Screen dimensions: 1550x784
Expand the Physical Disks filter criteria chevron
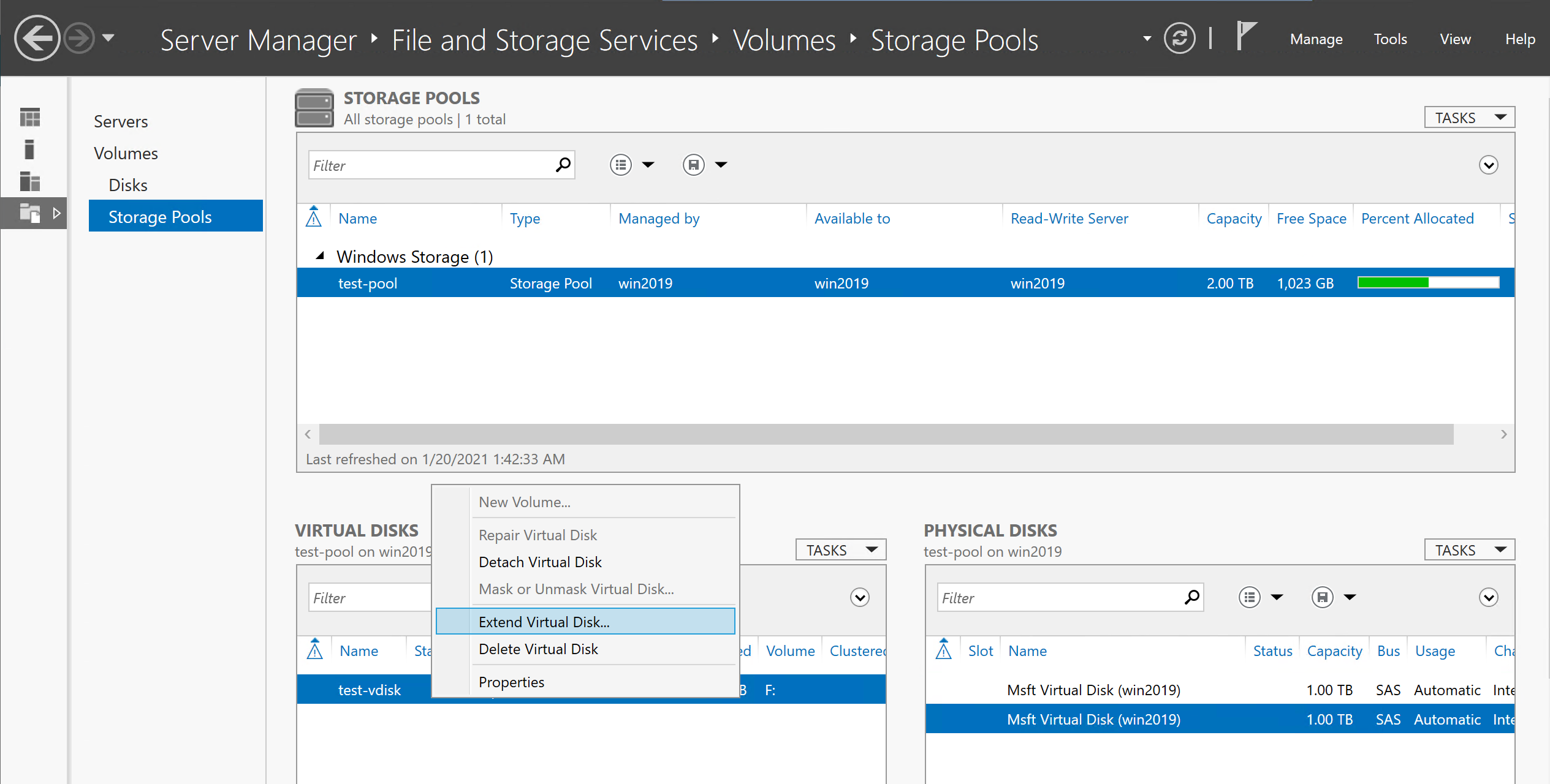pos(1488,597)
